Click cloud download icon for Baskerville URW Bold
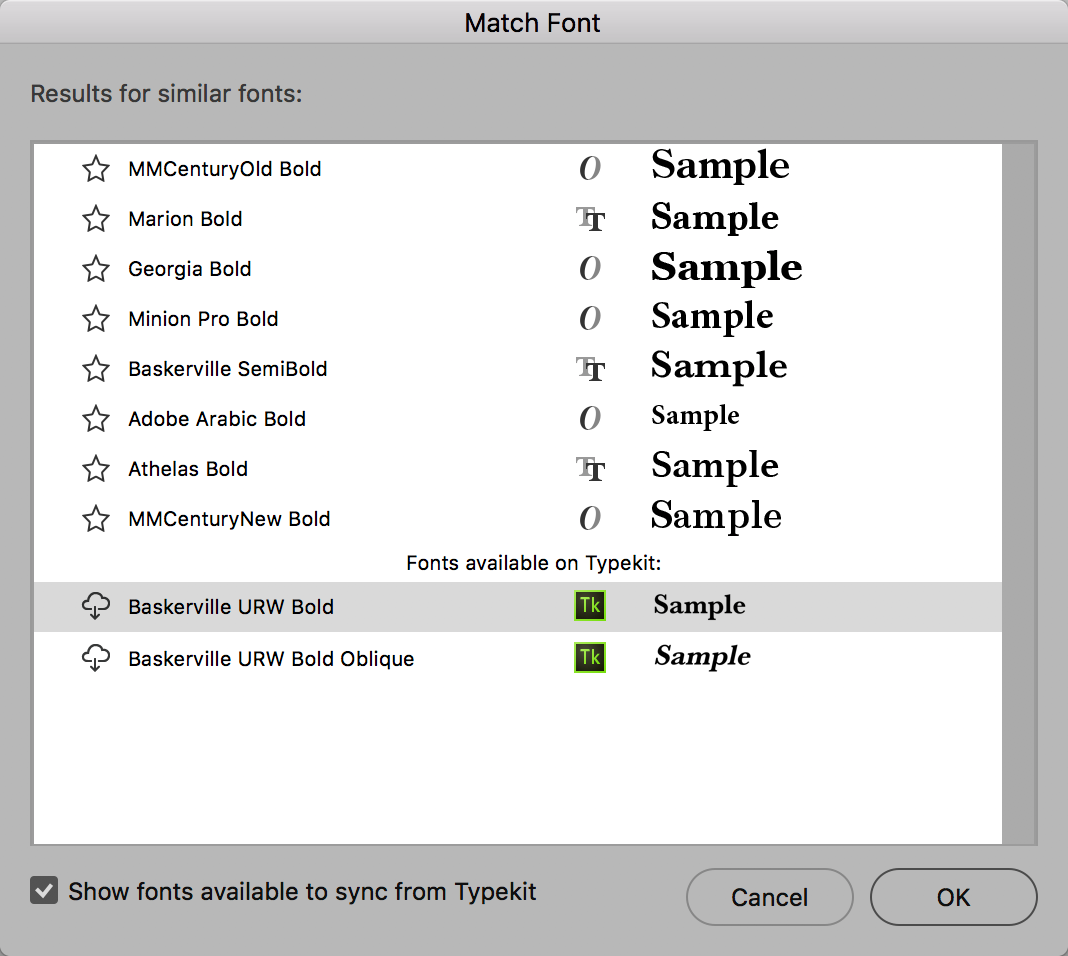The height and width of the screenshot is (956, 1068). [x=96, y=606]
